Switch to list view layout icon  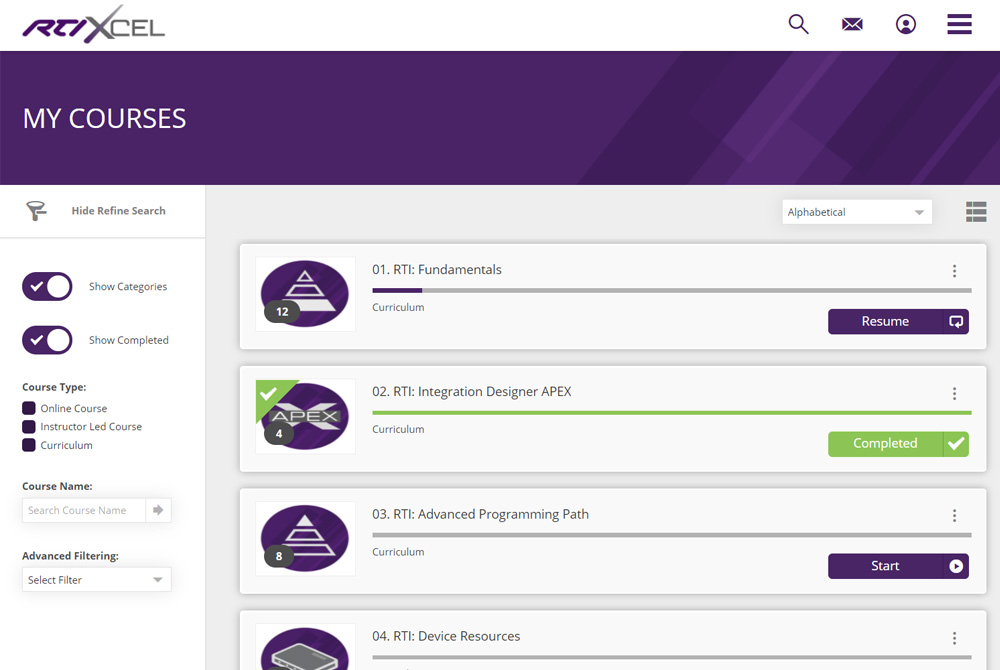point(976,212)
